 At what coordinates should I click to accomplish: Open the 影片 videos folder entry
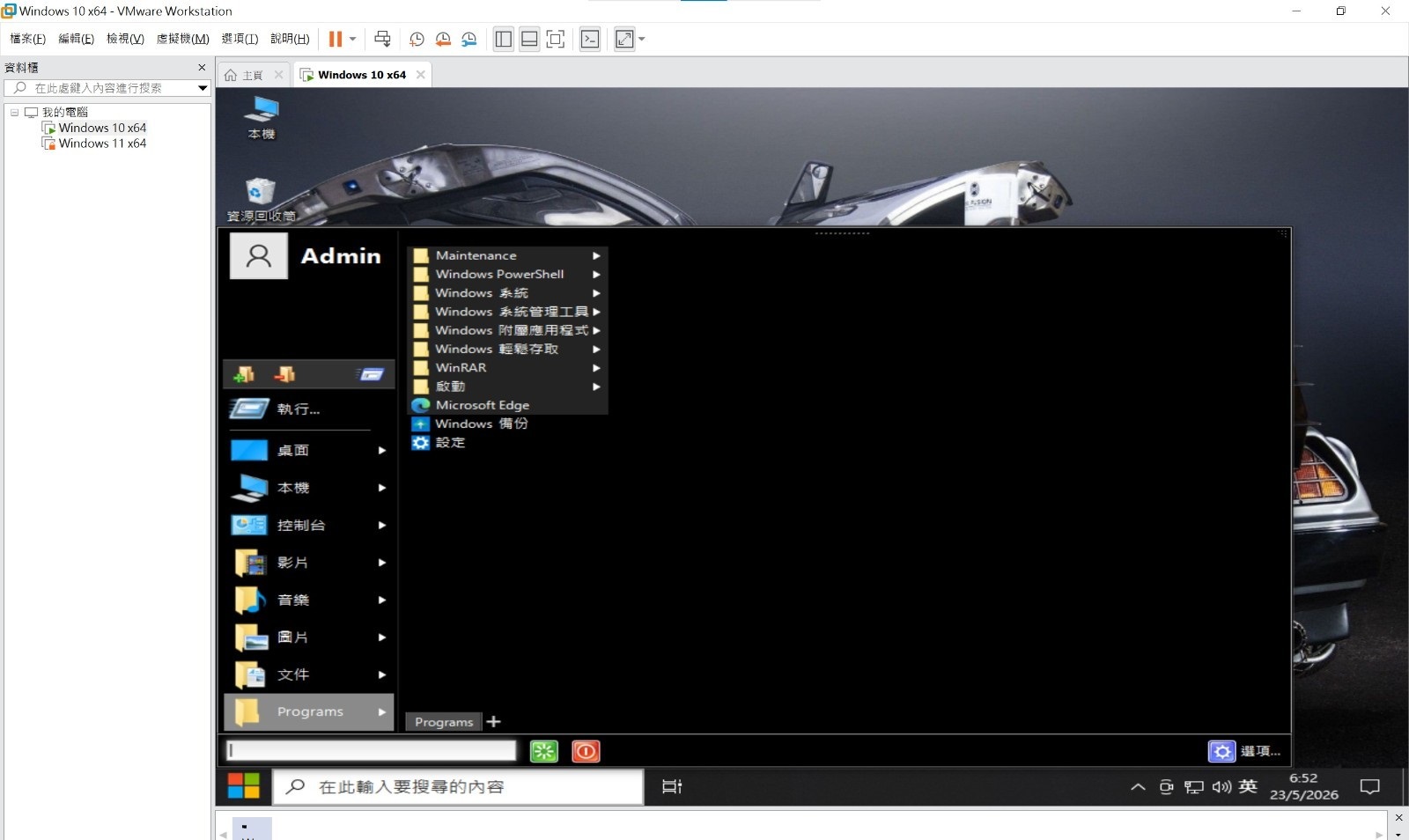(x=309, y=563)
